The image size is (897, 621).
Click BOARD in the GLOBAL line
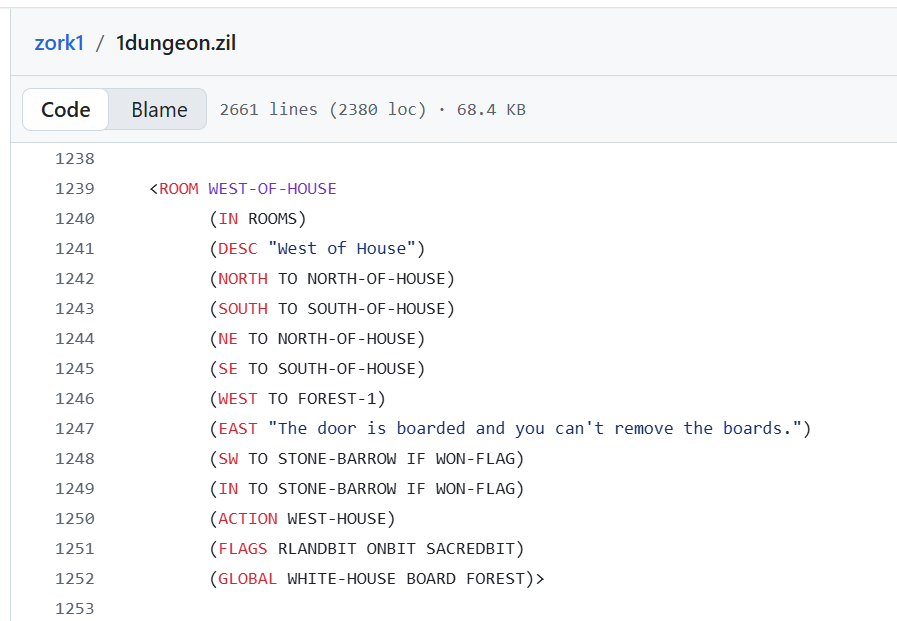(431, 579)
